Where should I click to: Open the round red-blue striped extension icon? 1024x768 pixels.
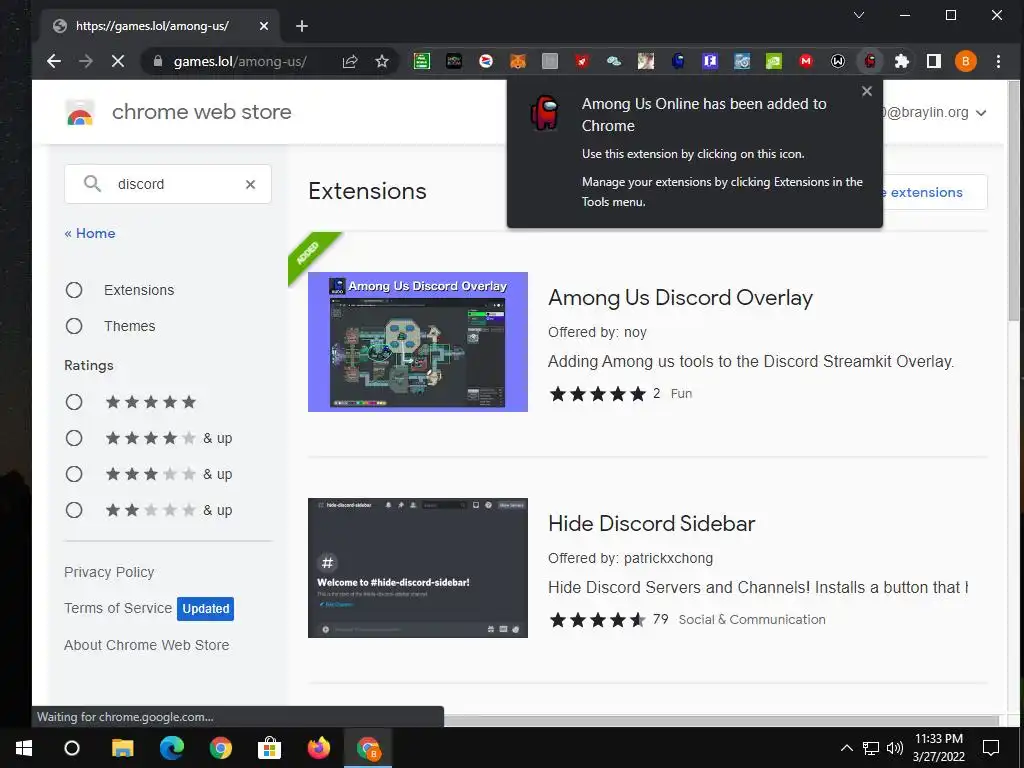(x=486, y=61)
